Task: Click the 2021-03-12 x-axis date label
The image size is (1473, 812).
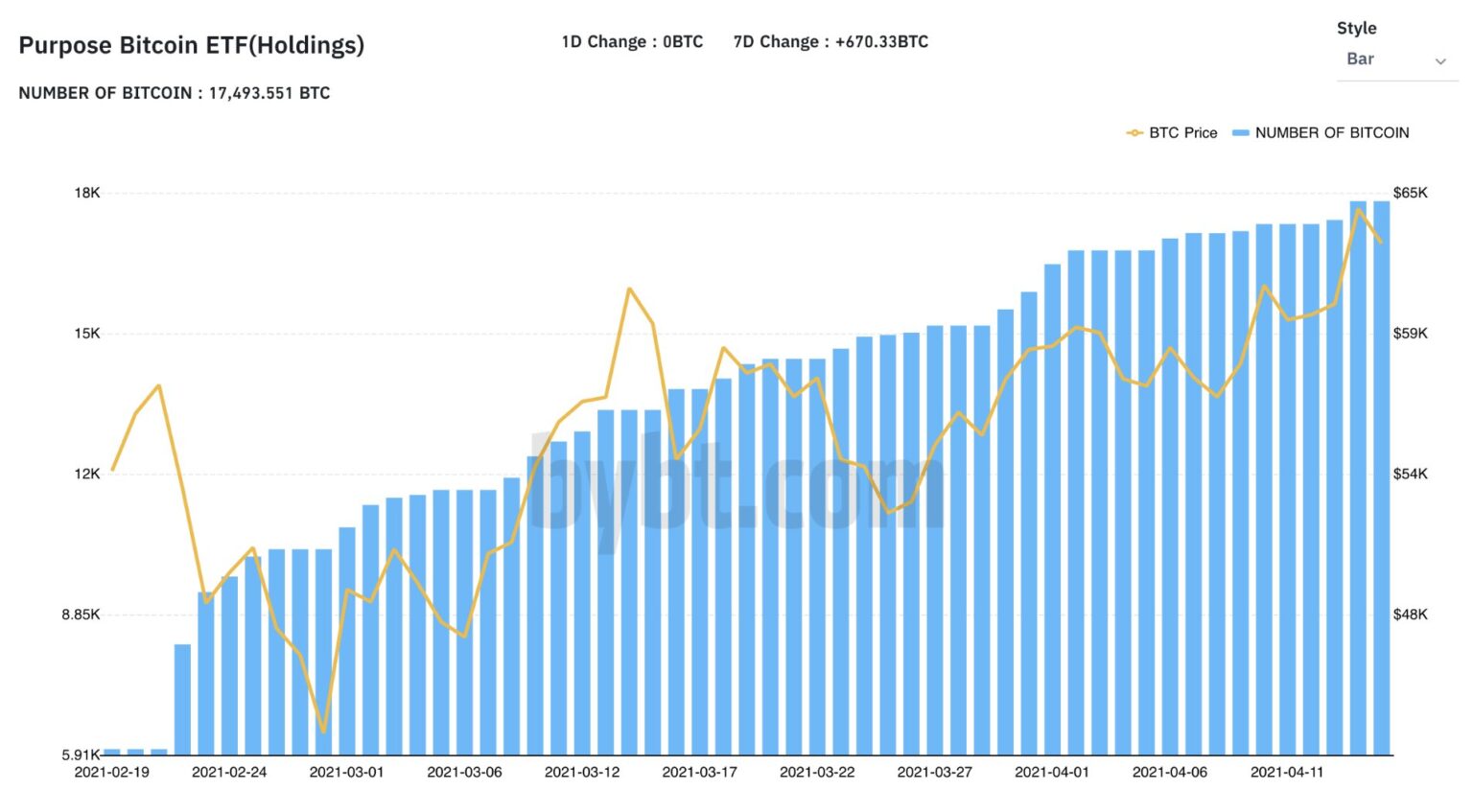Action: (582, 772)
